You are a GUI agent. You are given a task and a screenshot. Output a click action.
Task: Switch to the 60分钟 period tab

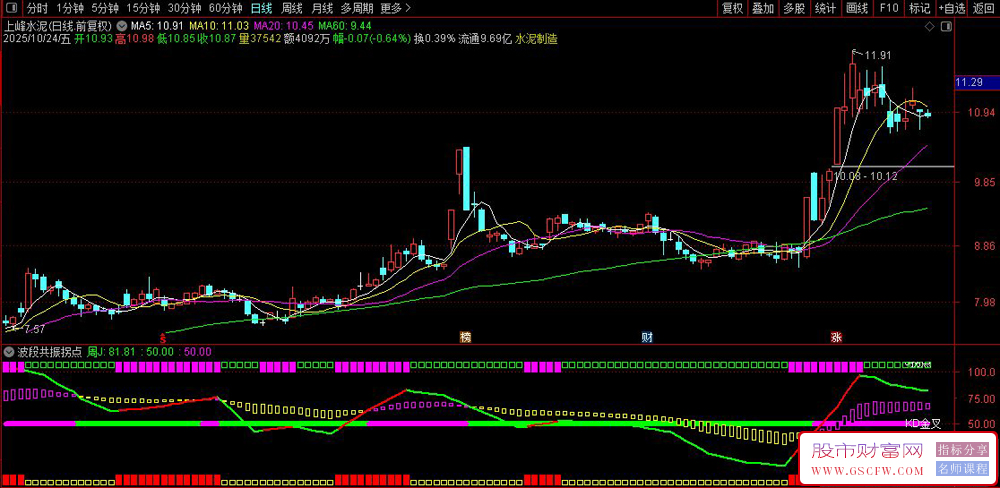[x=226, y=8]
